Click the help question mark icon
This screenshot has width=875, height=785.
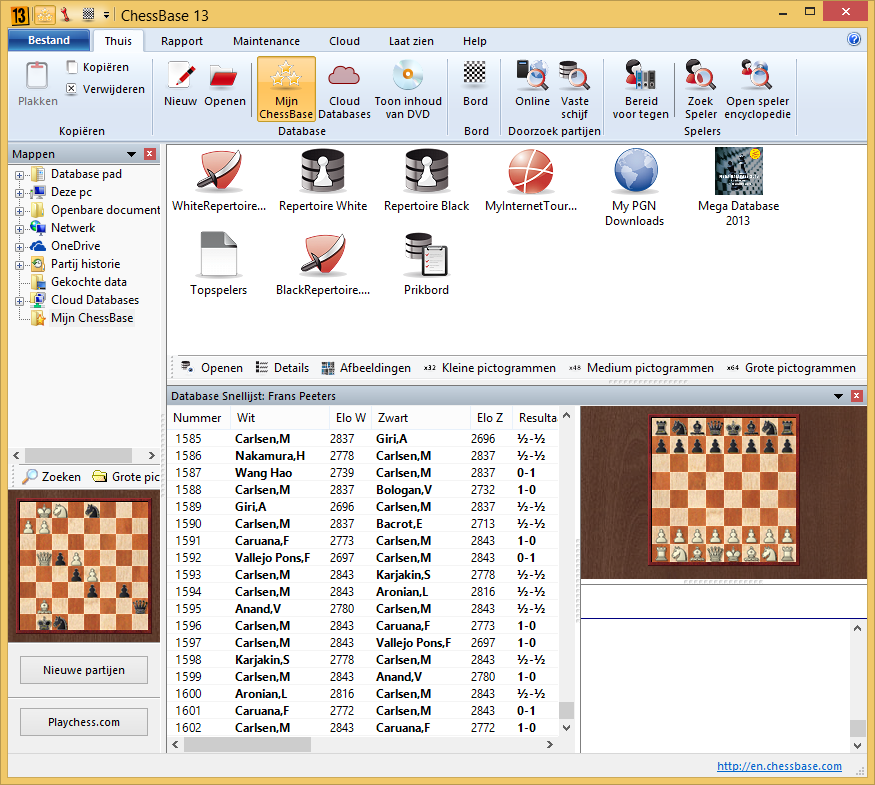[853, 40]
